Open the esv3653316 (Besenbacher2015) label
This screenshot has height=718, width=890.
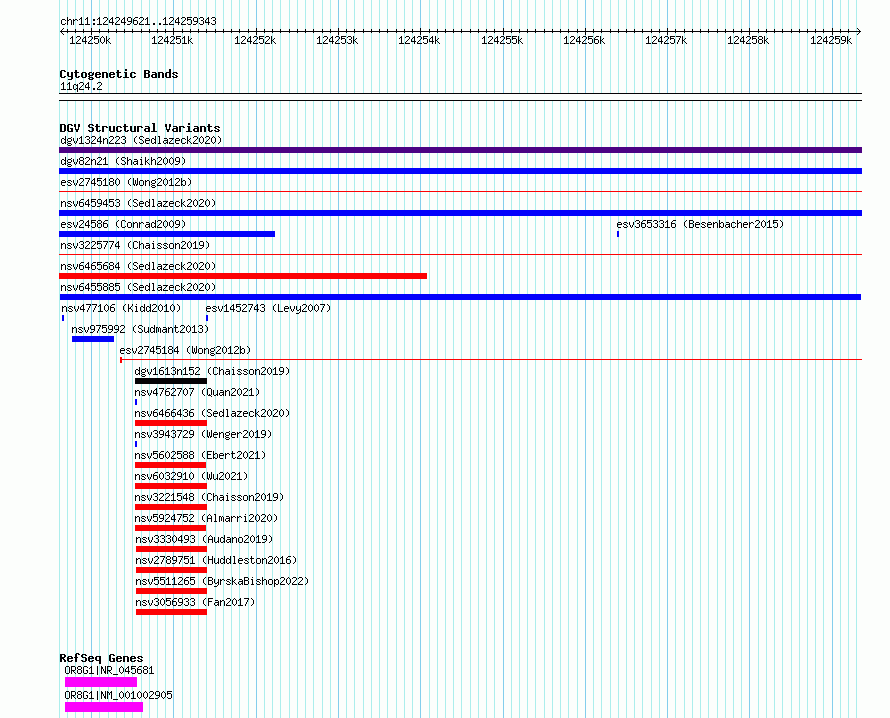pyautogui.click(x=700, y=224)
